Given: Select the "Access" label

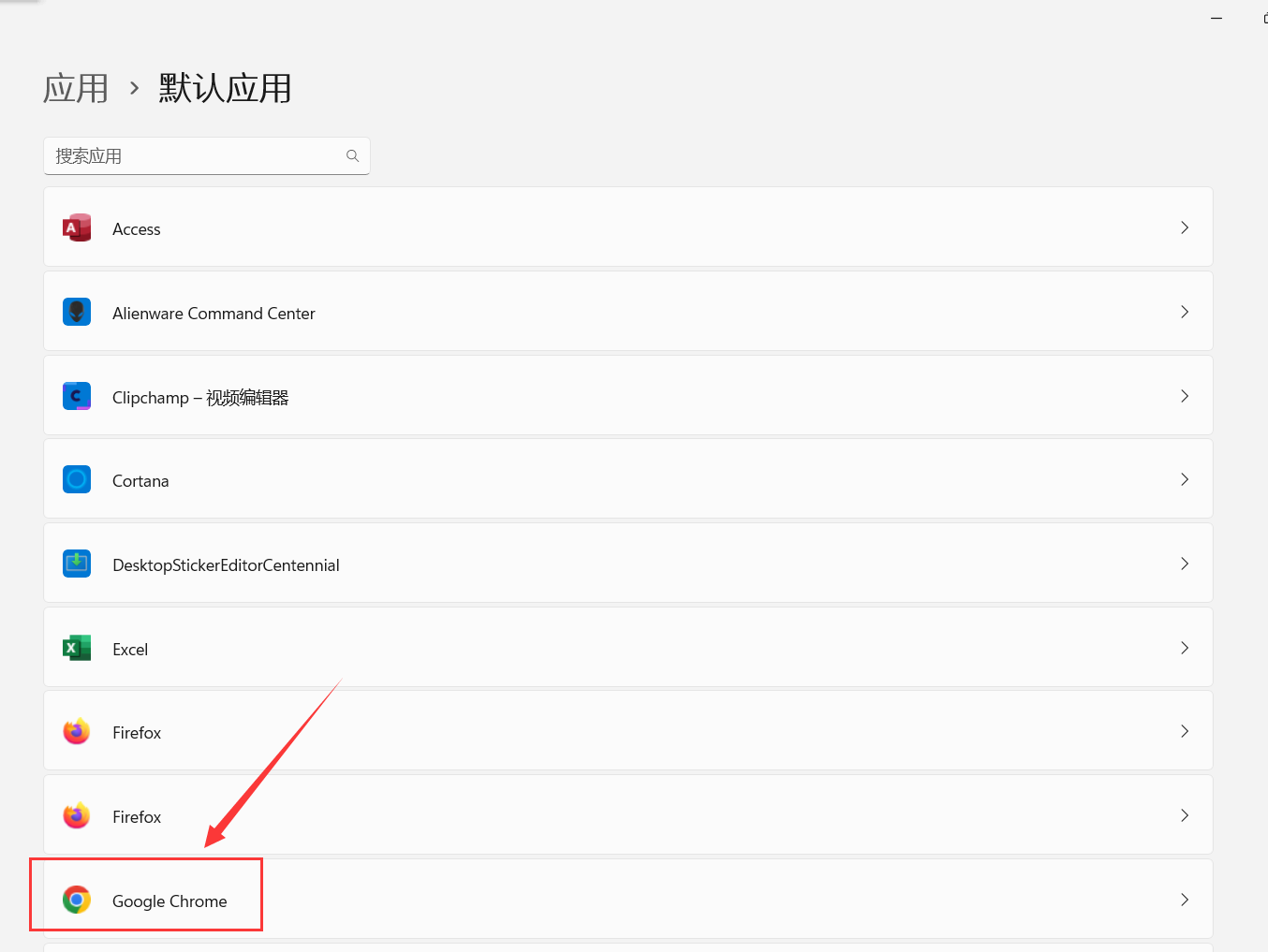Looking at the screenshot, I should coord(137,229).
